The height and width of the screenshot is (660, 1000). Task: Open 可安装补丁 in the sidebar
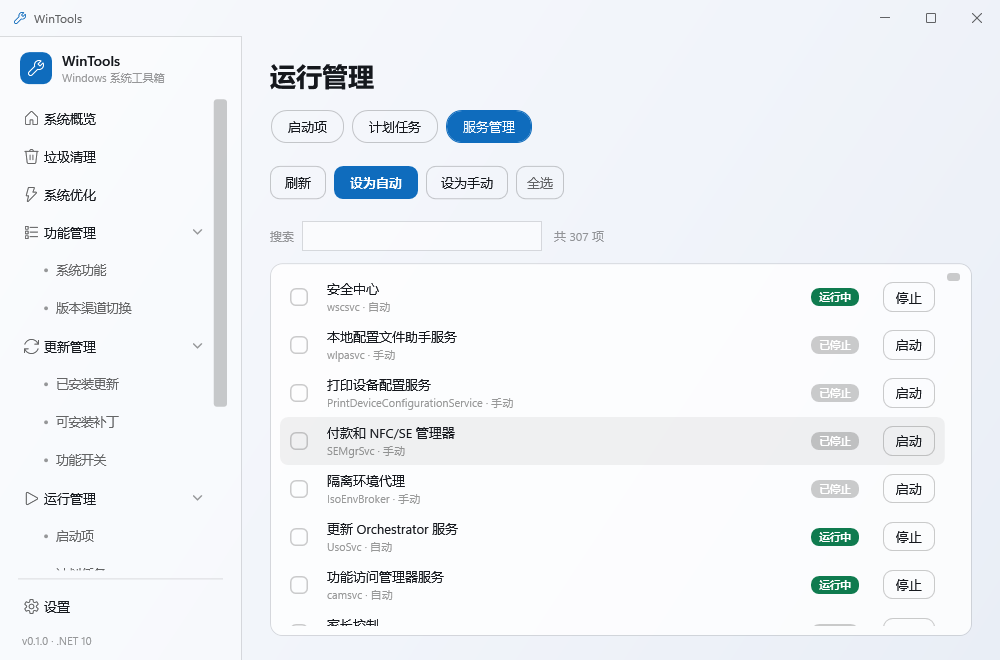click(x=87, y=422)
